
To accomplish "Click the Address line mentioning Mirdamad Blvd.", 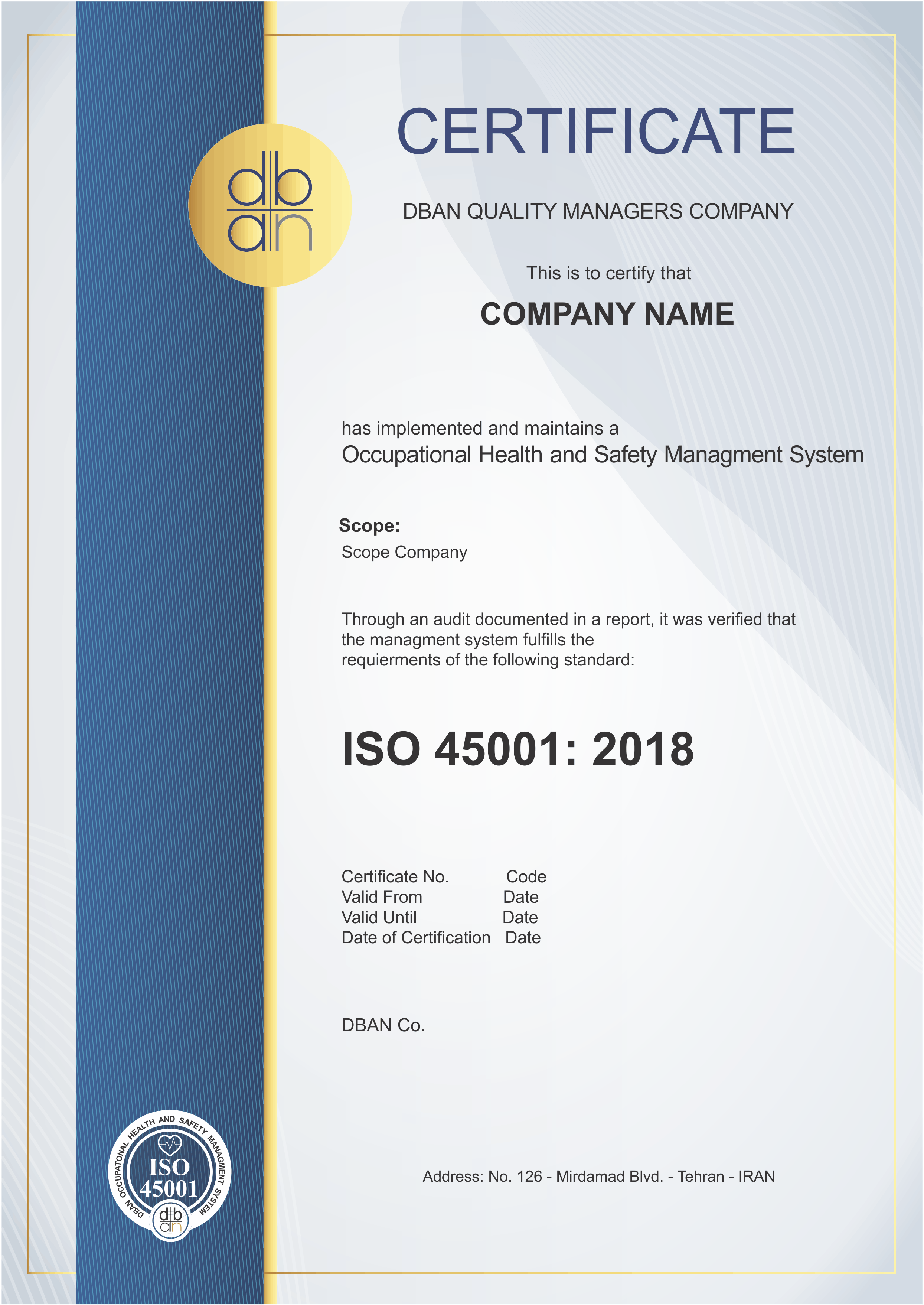I will pos(598,1177).
